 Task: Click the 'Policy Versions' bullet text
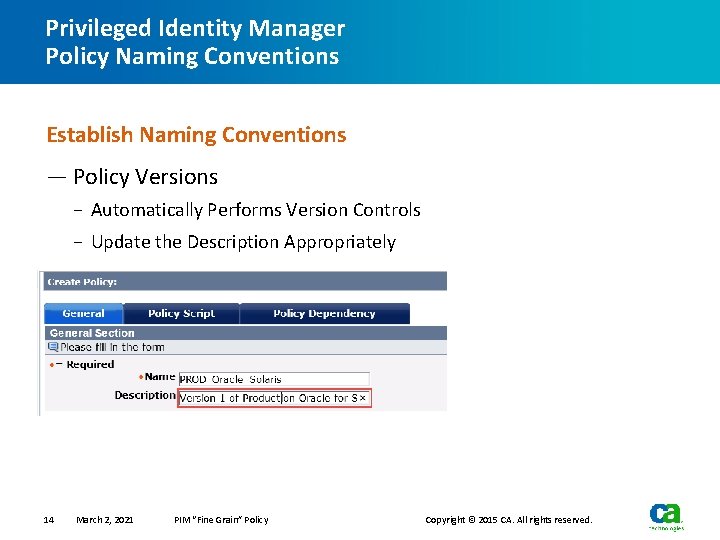(x=146, y=177)
